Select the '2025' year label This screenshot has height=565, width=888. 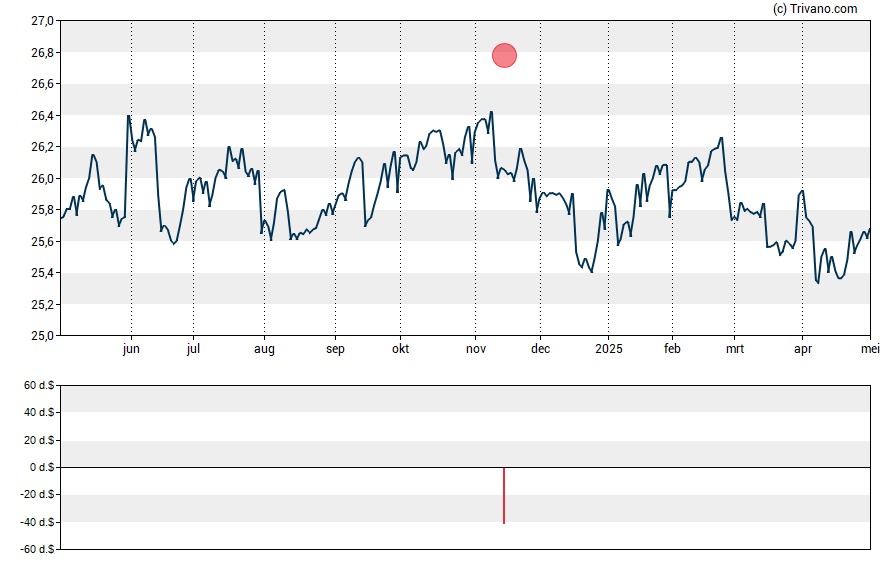point(609,349)
